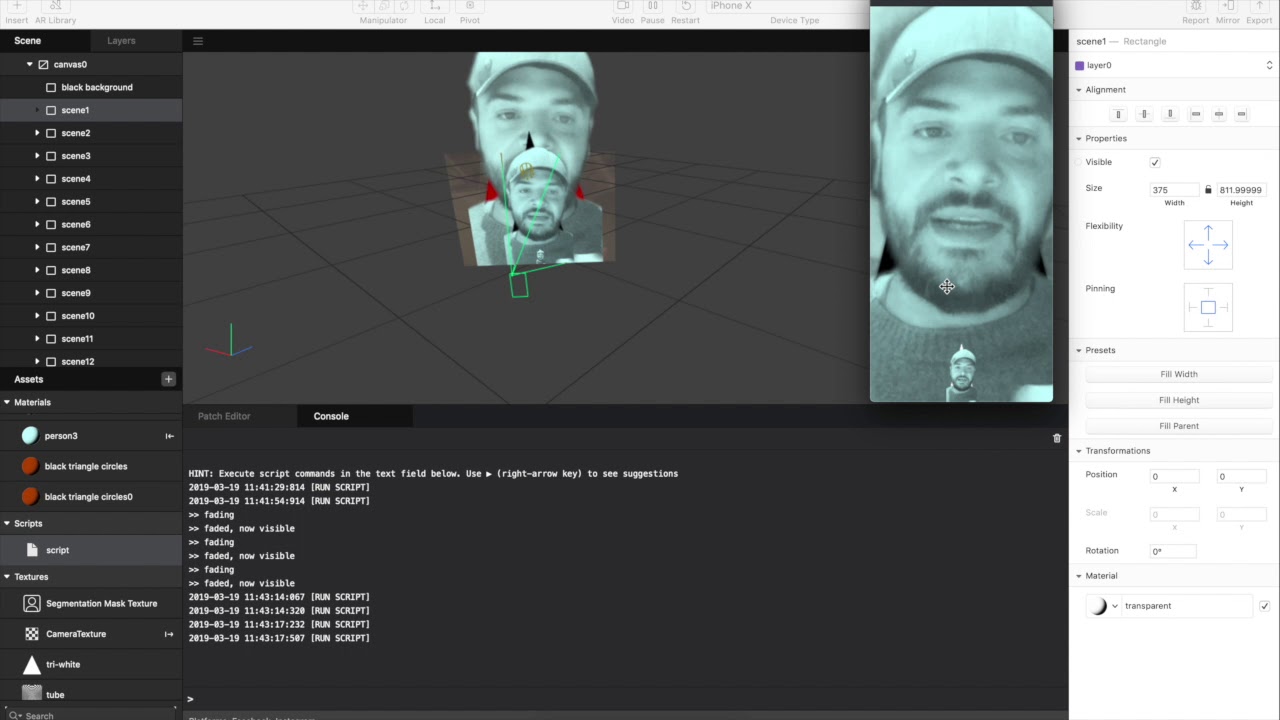1280x720 pixels.
Task: Switch to the Scene tab
Action: coord(28,41)
